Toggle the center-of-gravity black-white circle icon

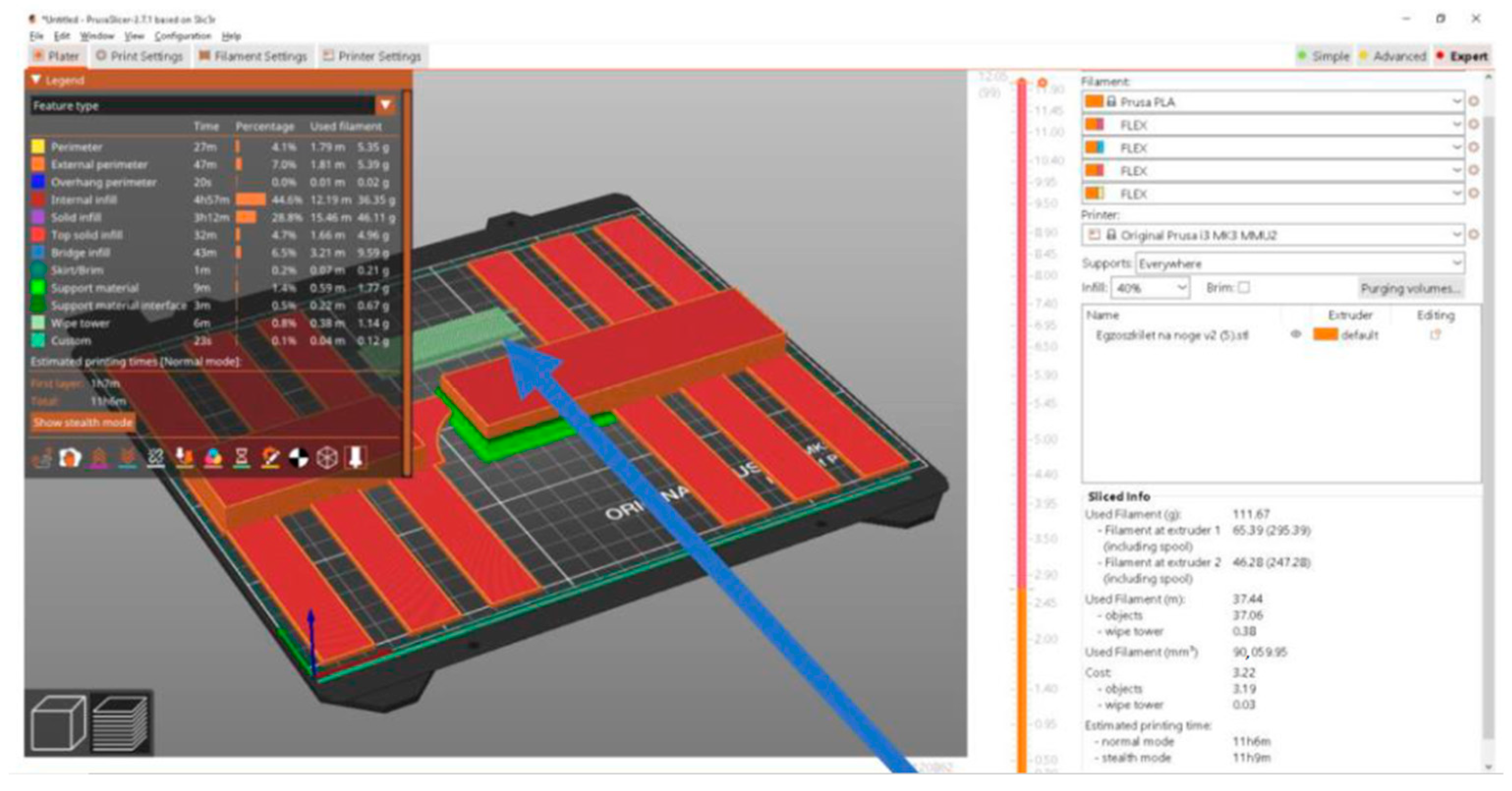[298, 457]
